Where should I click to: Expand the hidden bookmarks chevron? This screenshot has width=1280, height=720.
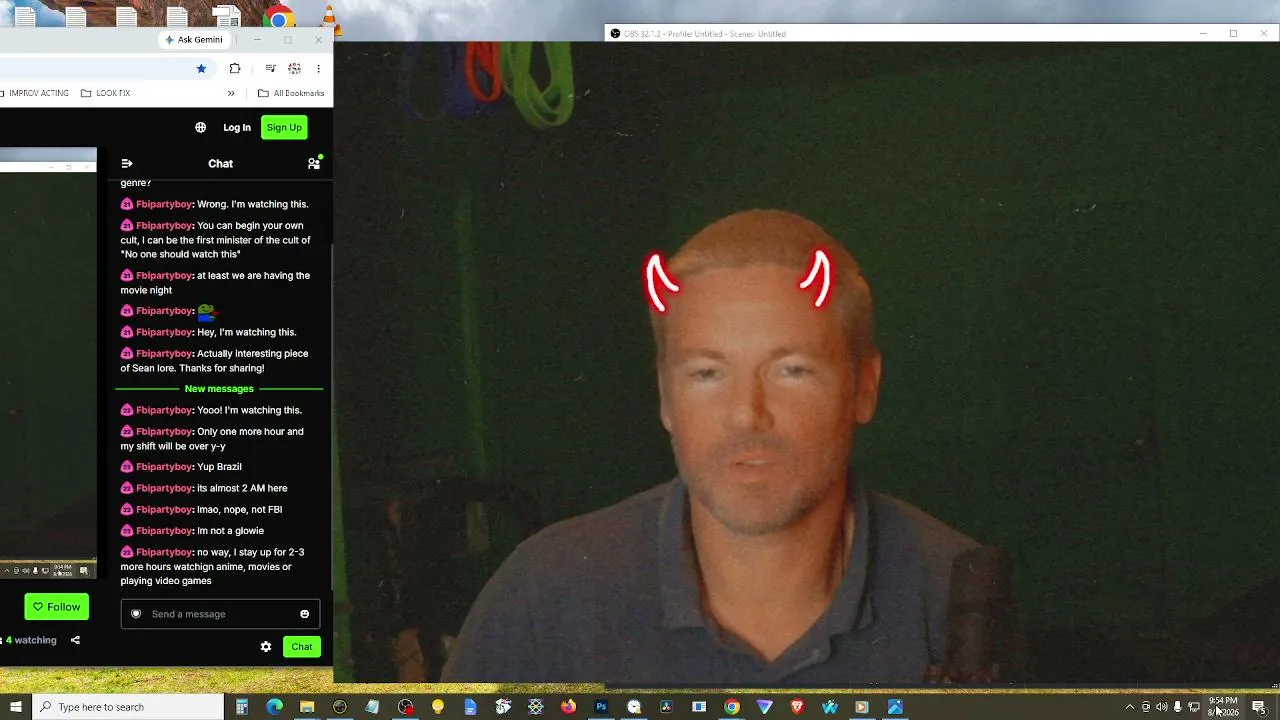point(231,93)
